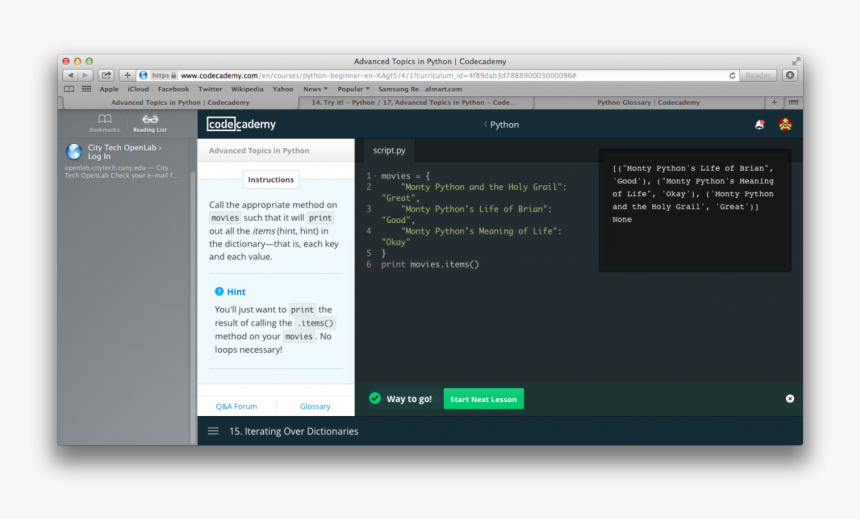Toggle Safari Reader mode
The width and height of the screenshot is (860, 519).
tap(758, 75)
